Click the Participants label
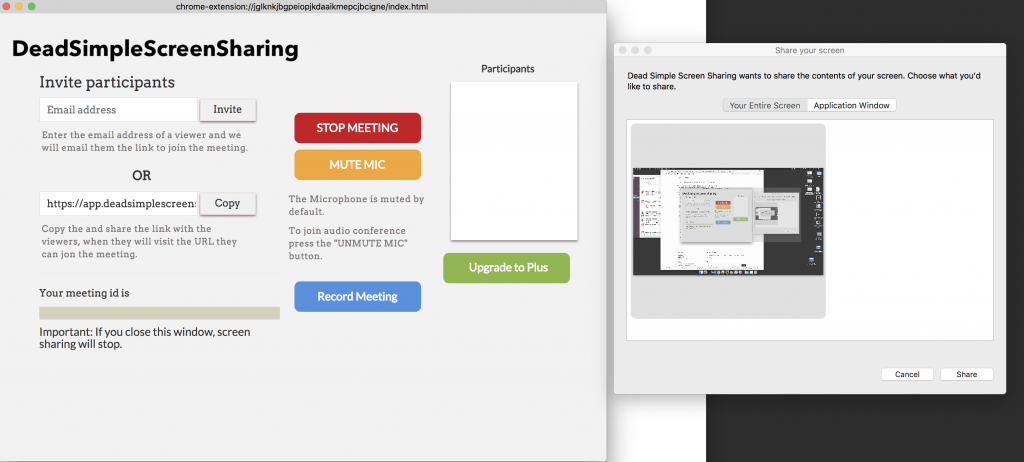 507,69
